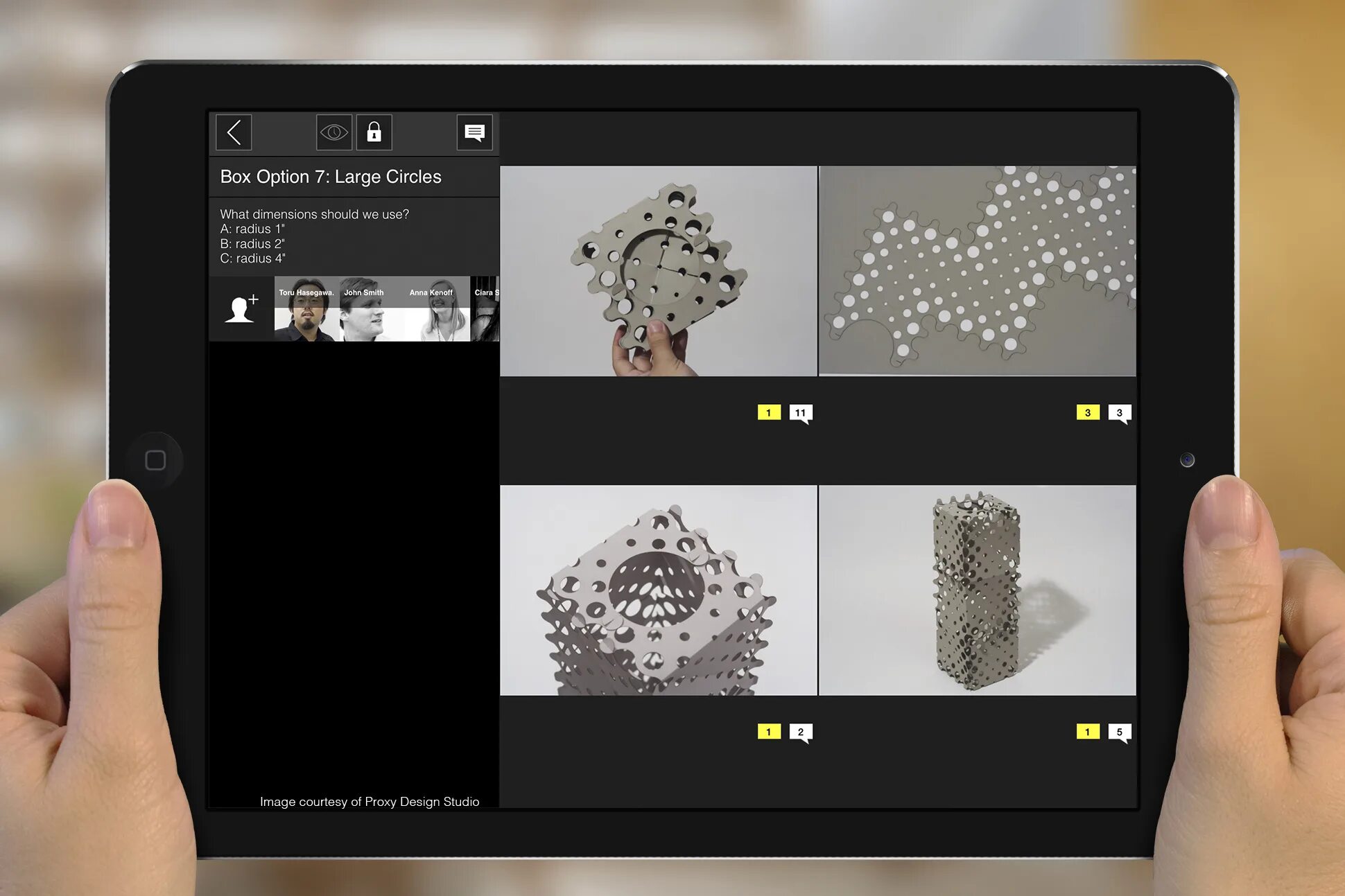Toggle the eye visibility icon in the toolbar
1345x896 pixels.
point(334,132)
